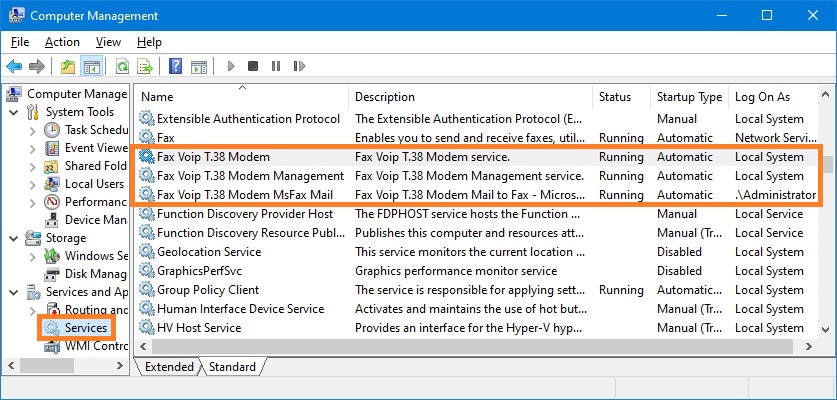Expand the Shared Folders node

coord(33,167)
